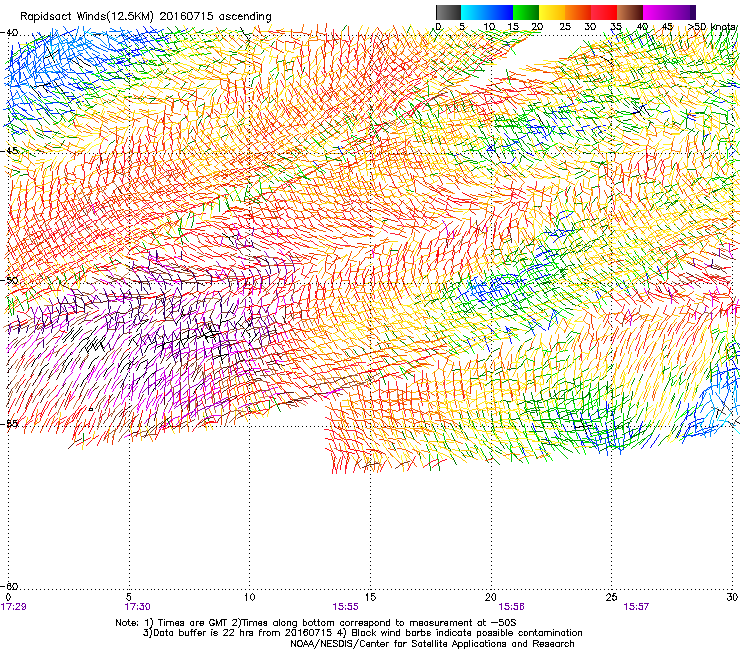Viewport: 740px width, 650px height.
Task: Click the '20' longitude axis label
Action: click(491, 597)
